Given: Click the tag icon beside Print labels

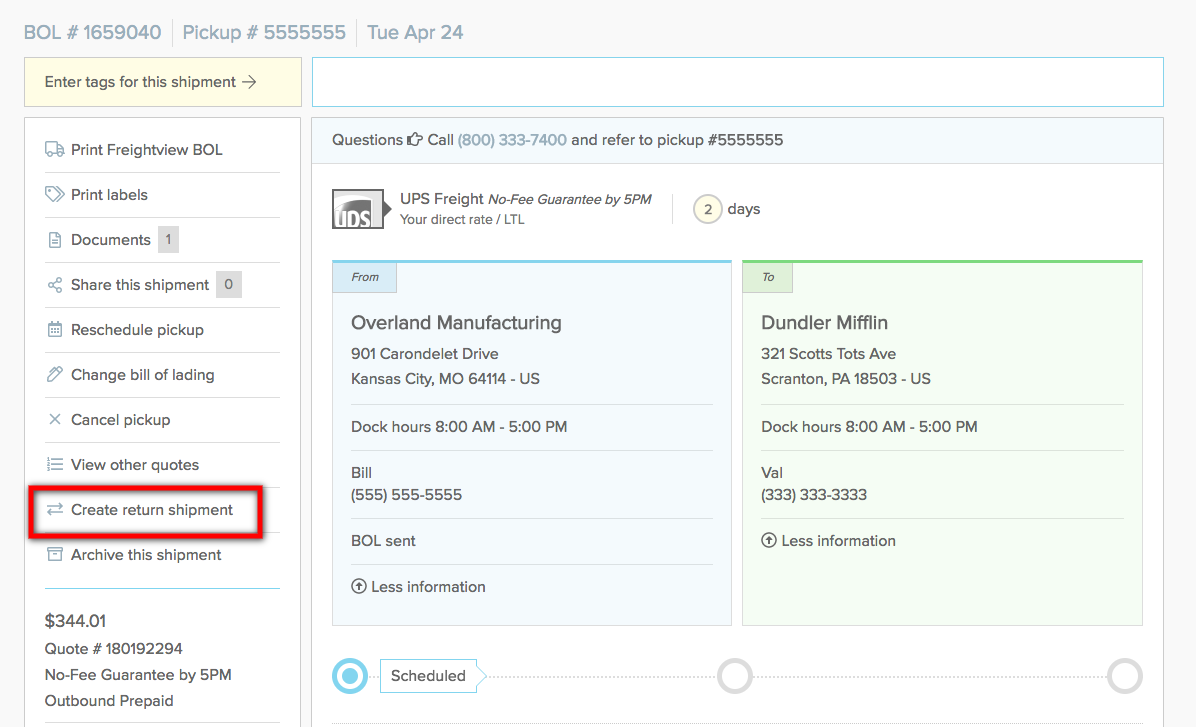Looking at the screenshot, I should pos(54,195).
